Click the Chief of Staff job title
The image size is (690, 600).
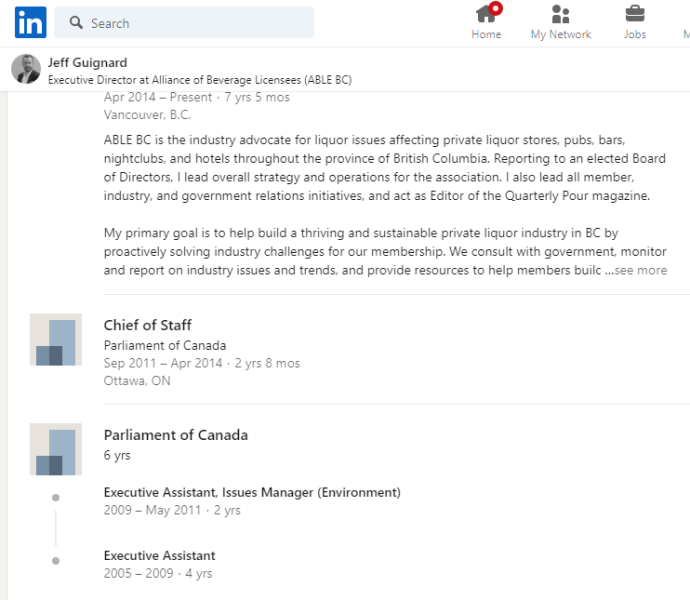click(147, 325)
